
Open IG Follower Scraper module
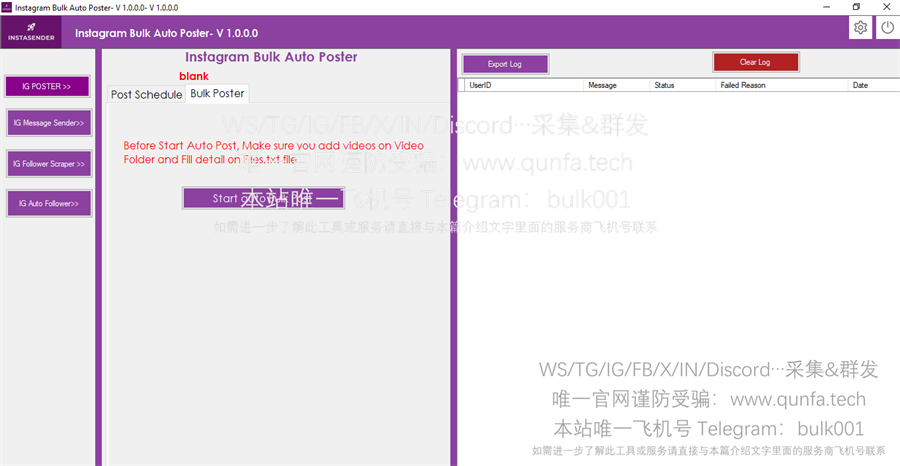pos(49,164)
